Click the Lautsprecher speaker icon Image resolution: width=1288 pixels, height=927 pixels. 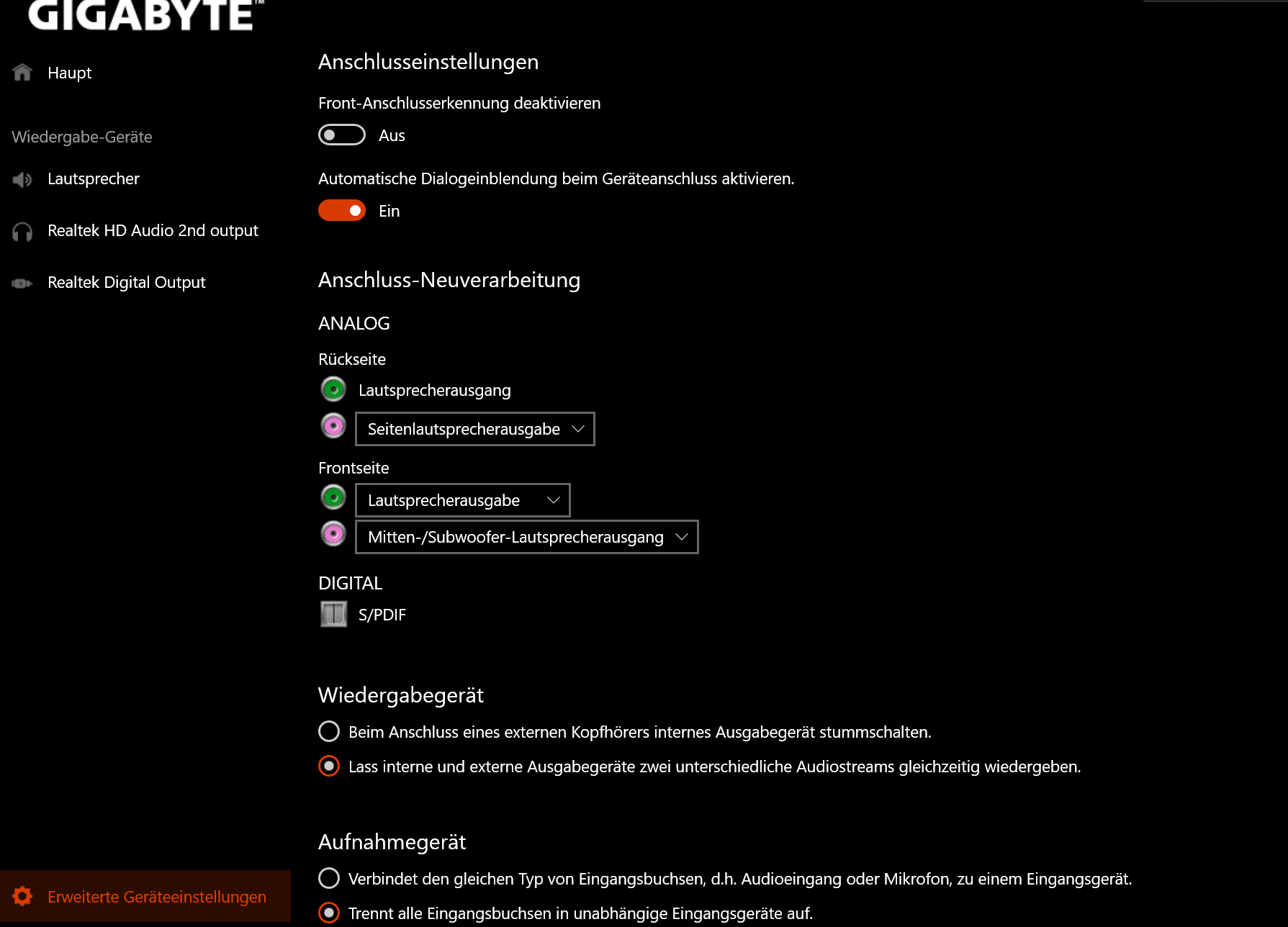click(x=22, y=179)
